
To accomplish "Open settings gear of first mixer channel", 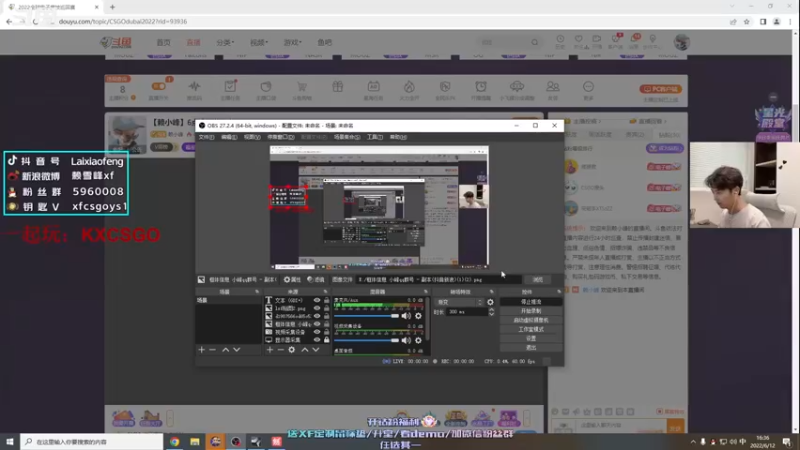I will [418, 316].
